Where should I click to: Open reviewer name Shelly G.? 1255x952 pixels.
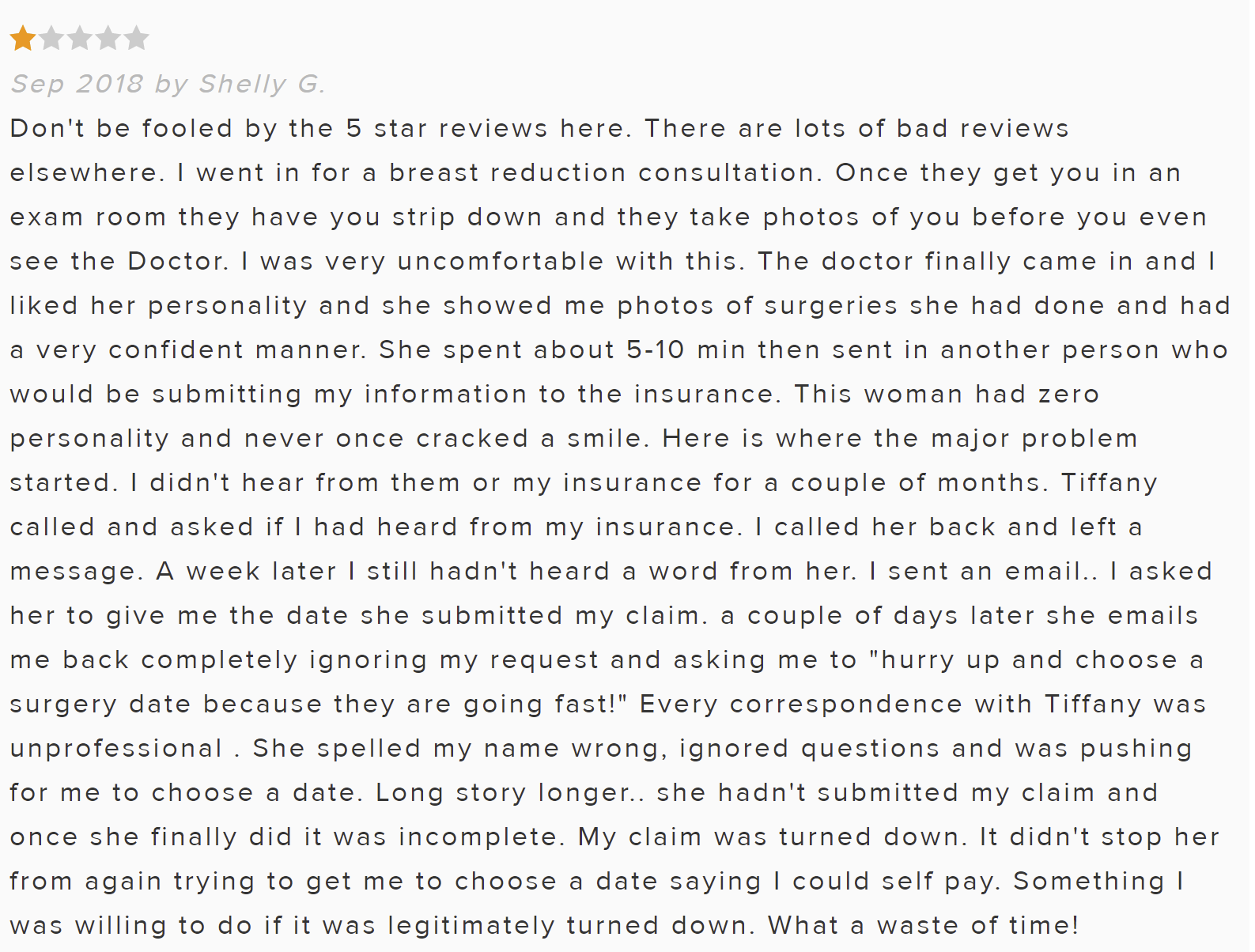[262, 84]
